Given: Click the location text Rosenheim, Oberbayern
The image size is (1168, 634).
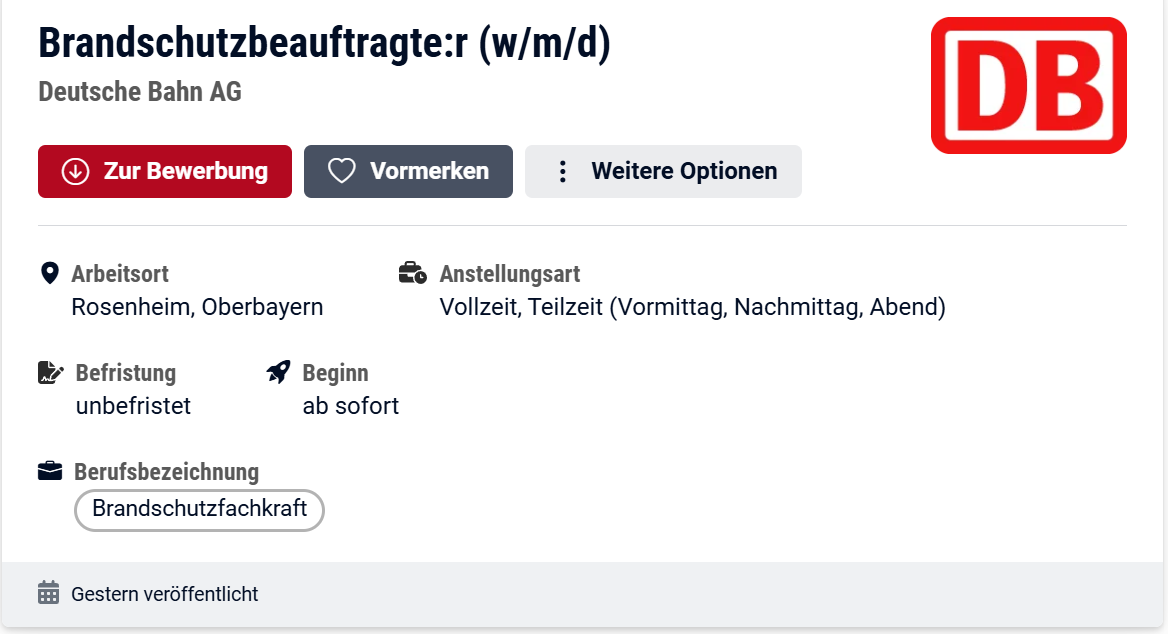Looking at the screenshot, I should 197,307.
